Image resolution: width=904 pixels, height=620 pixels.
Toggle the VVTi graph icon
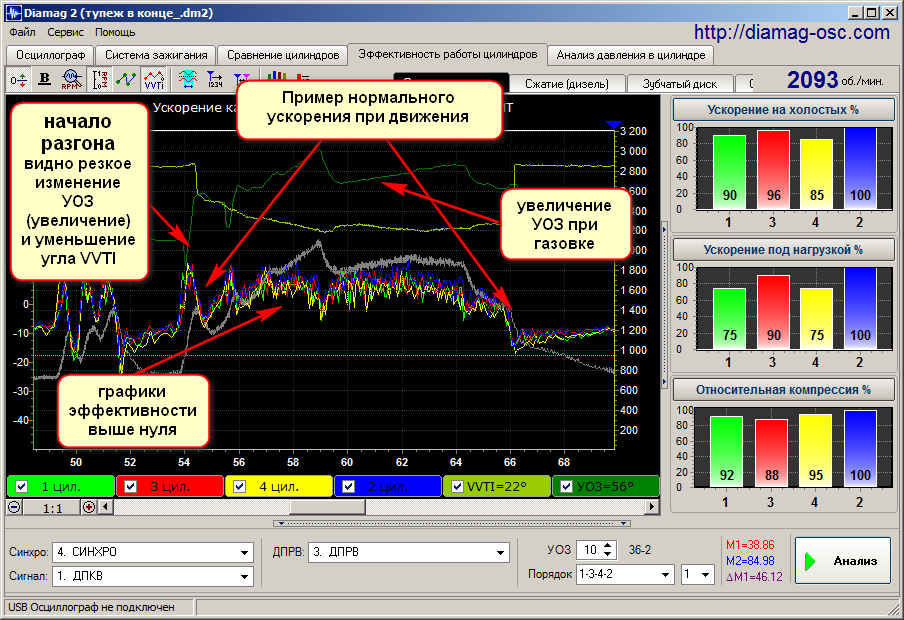point(154,80)
